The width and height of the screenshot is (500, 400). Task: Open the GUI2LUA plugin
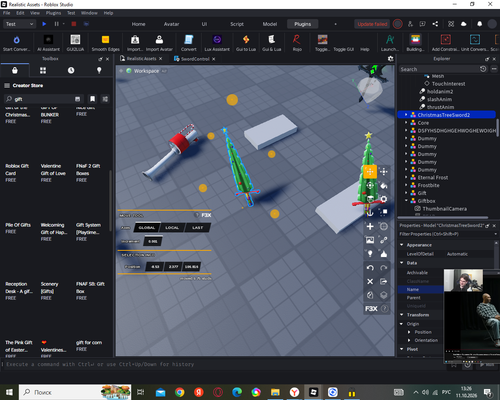click(75, 43)
